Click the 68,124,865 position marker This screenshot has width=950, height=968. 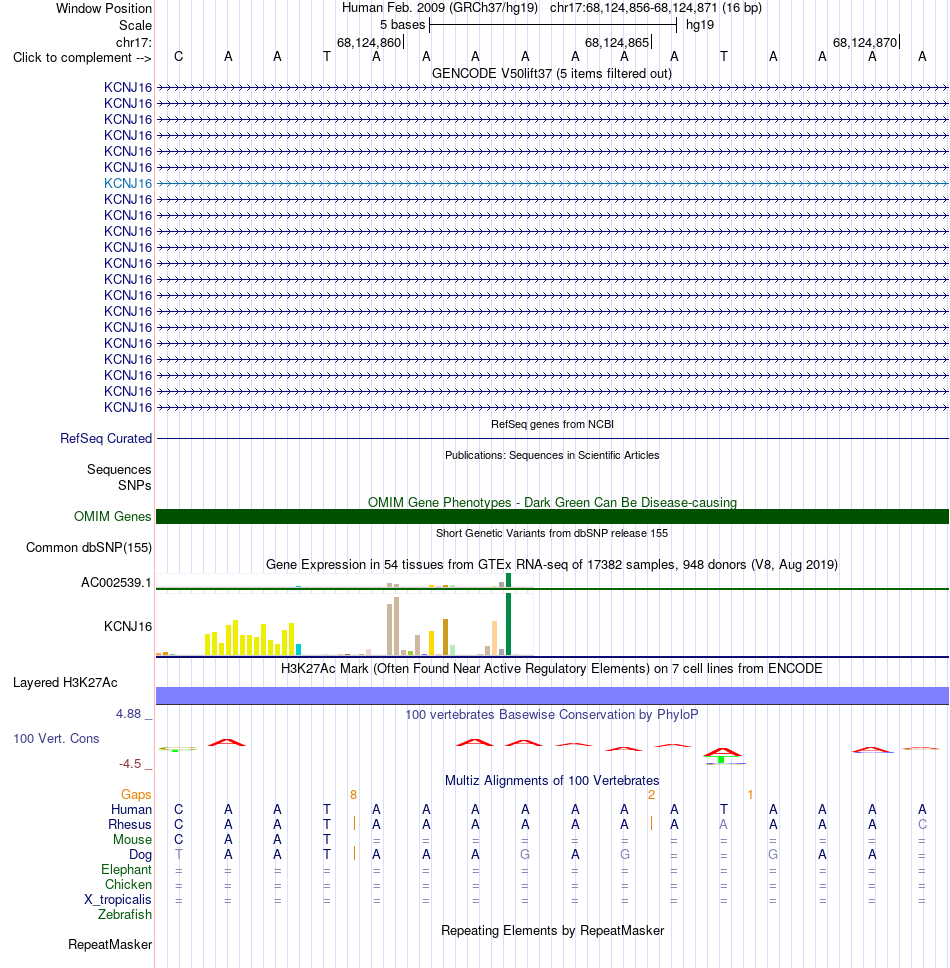[617, 43]
